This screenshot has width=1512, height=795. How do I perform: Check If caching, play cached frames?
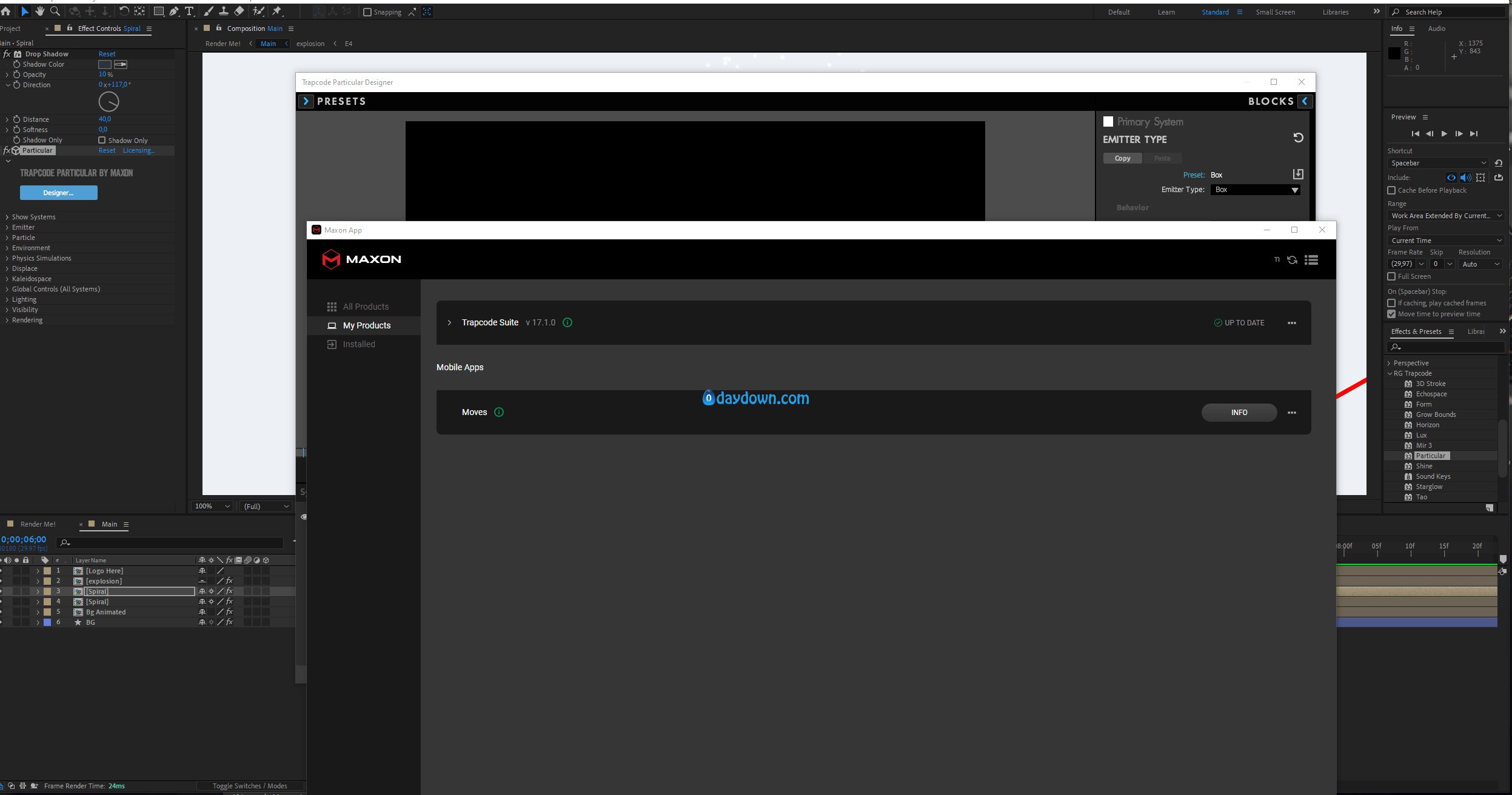tap(1391, 303)
